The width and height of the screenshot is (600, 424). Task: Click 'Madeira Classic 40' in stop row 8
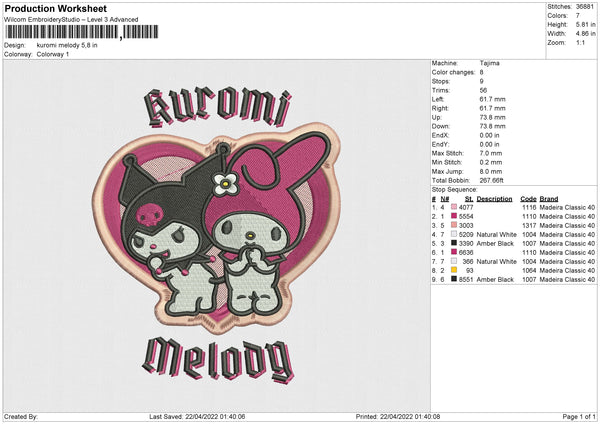(x=567, y=270)
